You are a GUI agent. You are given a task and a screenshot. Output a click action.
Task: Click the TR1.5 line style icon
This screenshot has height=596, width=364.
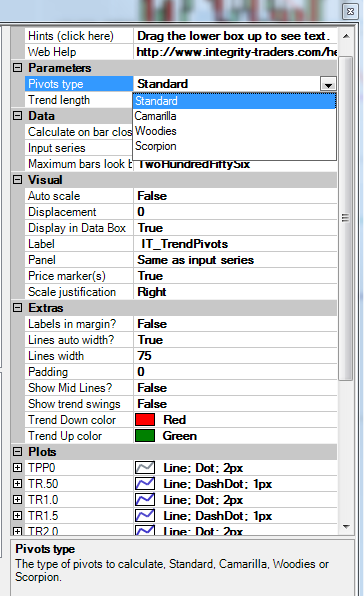pyautogui.click(x=145, y=515)
